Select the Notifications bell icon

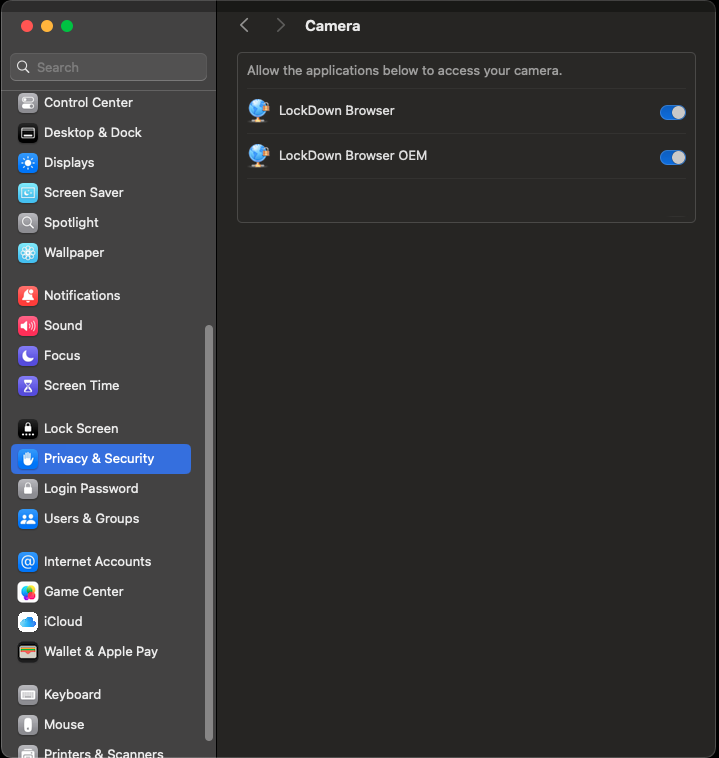pos(28,295)
